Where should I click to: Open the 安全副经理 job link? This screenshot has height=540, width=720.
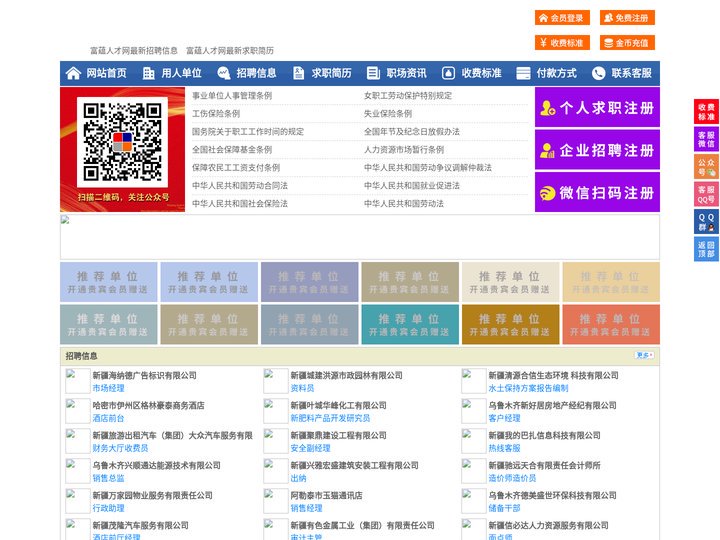tap(310, 448)
